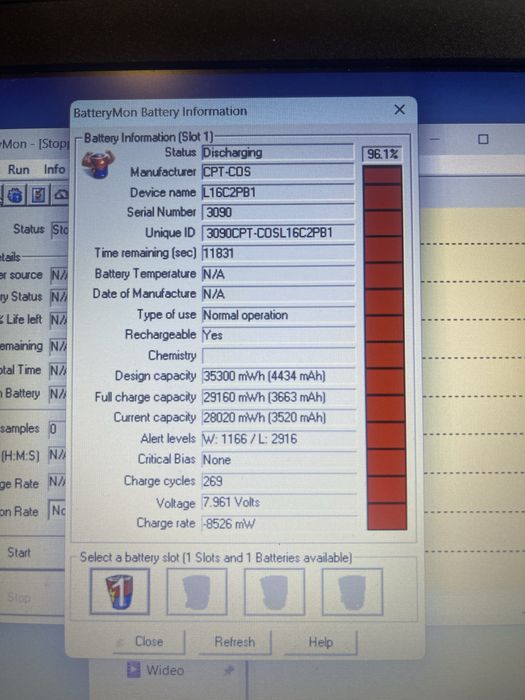Click the Charge rate value -8526 mW

pos(279,523)
